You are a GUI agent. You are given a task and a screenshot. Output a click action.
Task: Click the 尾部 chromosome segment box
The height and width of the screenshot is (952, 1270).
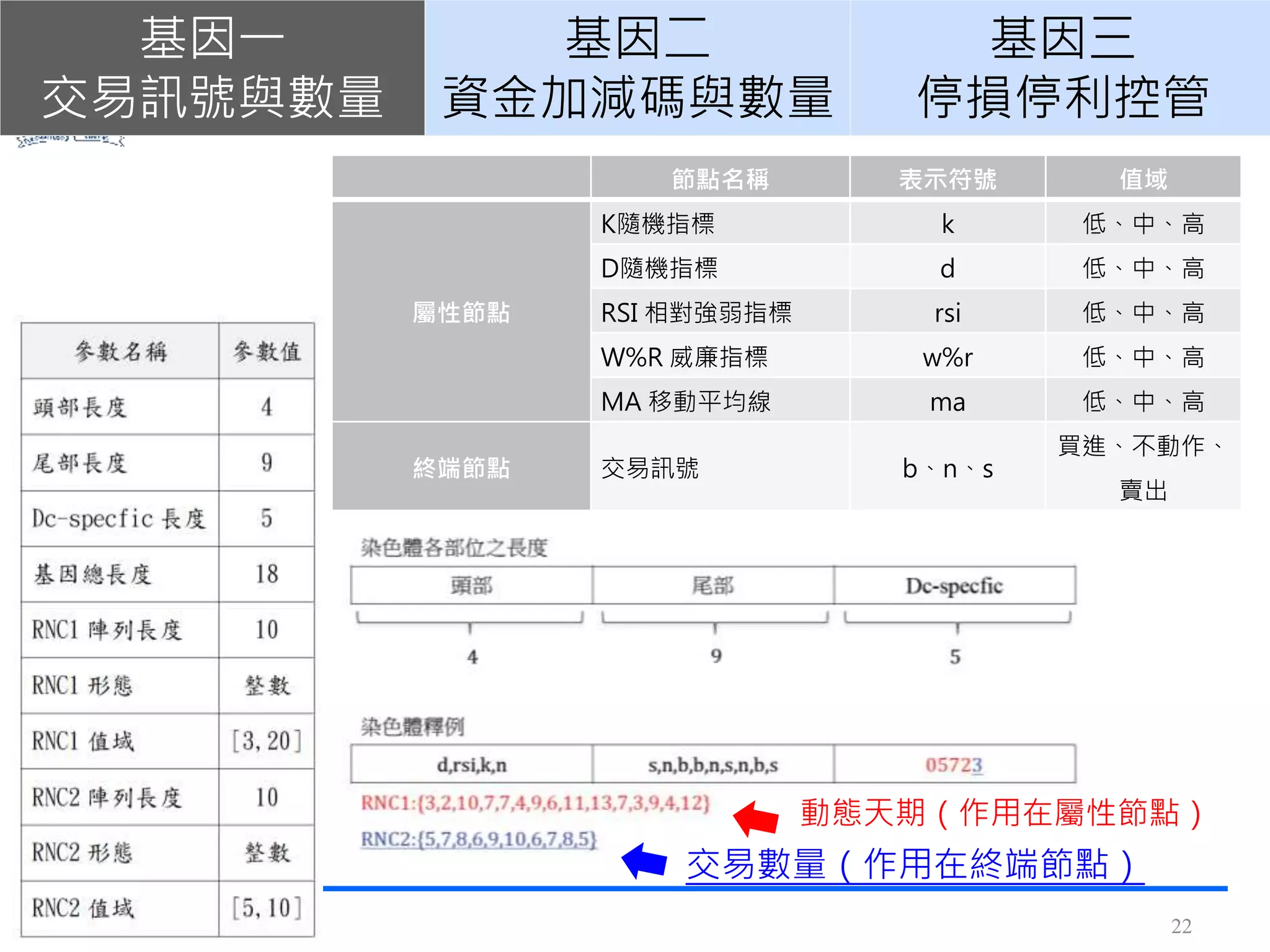click(x=713, y=585)
